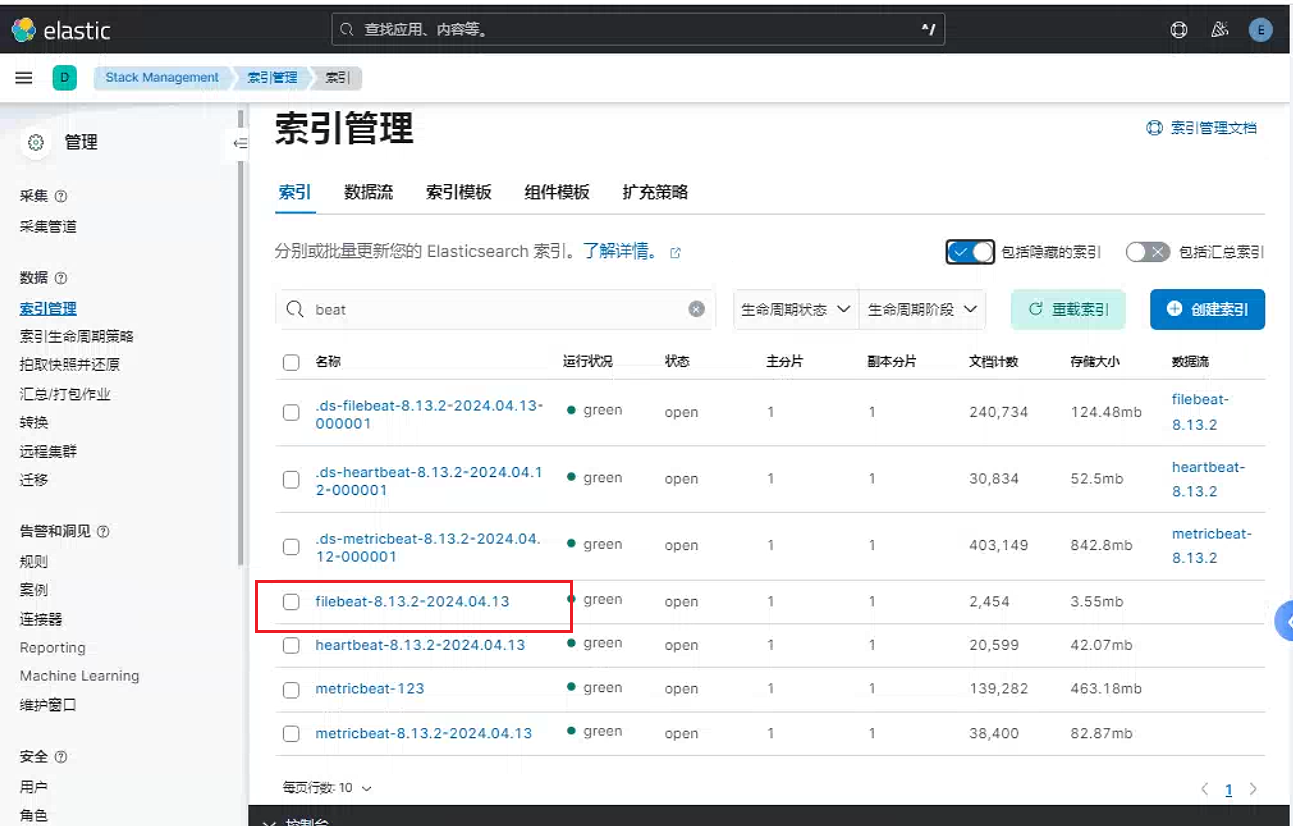The image size is (1293, 826).
Task: Check the metricbeat-123 row checkbox
Action: click(x=291, y=690)
